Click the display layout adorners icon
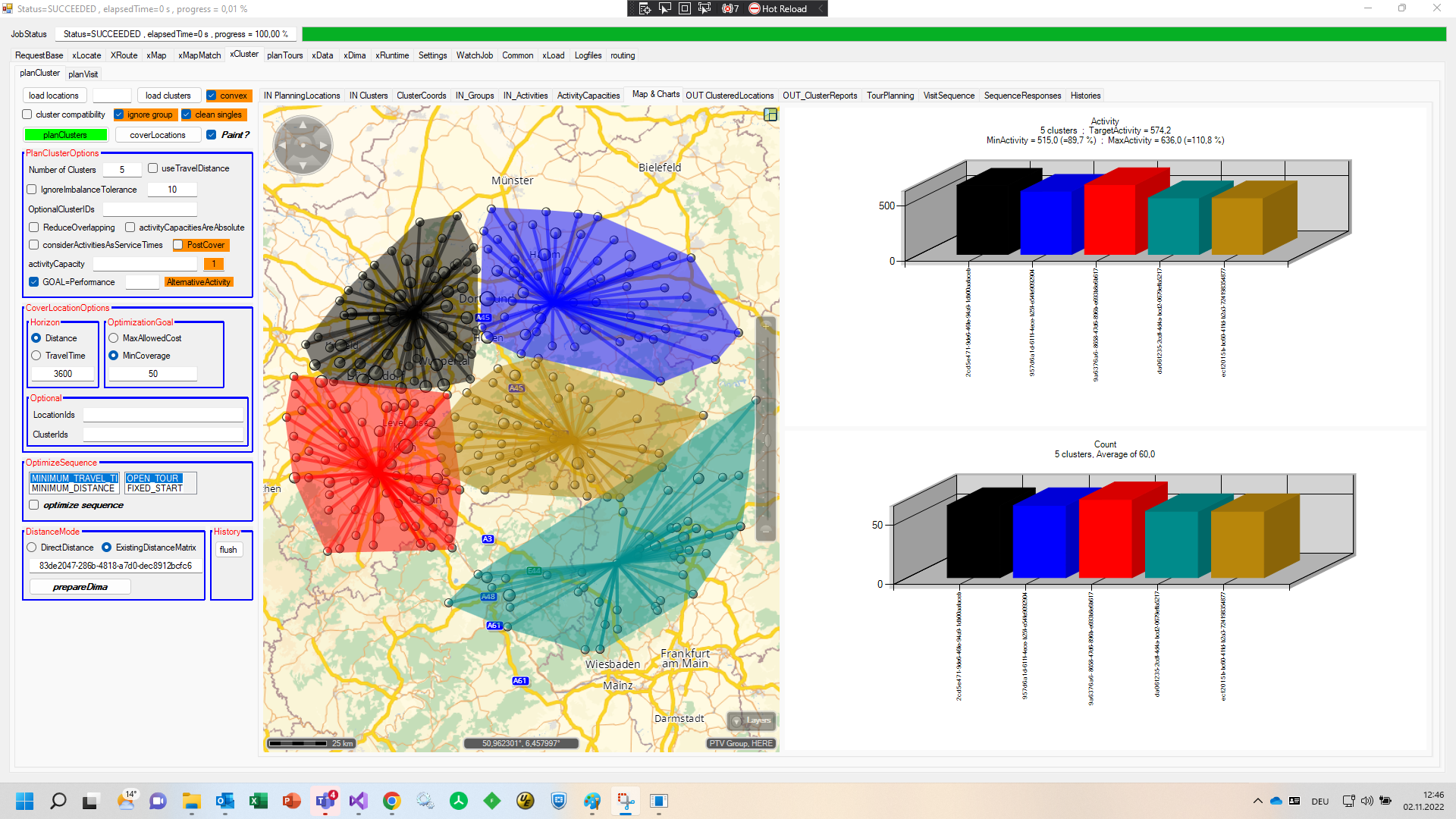 click(x=684, y=8)
